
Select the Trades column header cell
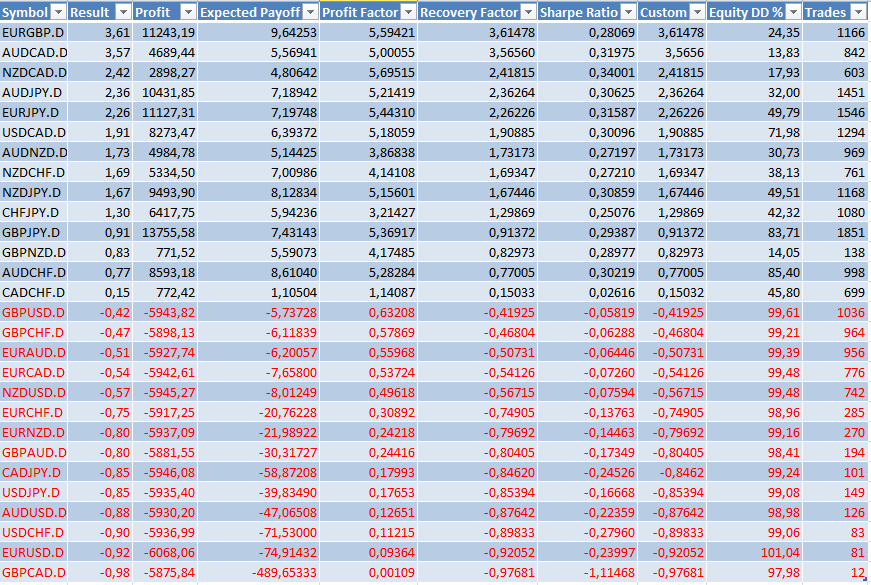(x=835, y=12)
